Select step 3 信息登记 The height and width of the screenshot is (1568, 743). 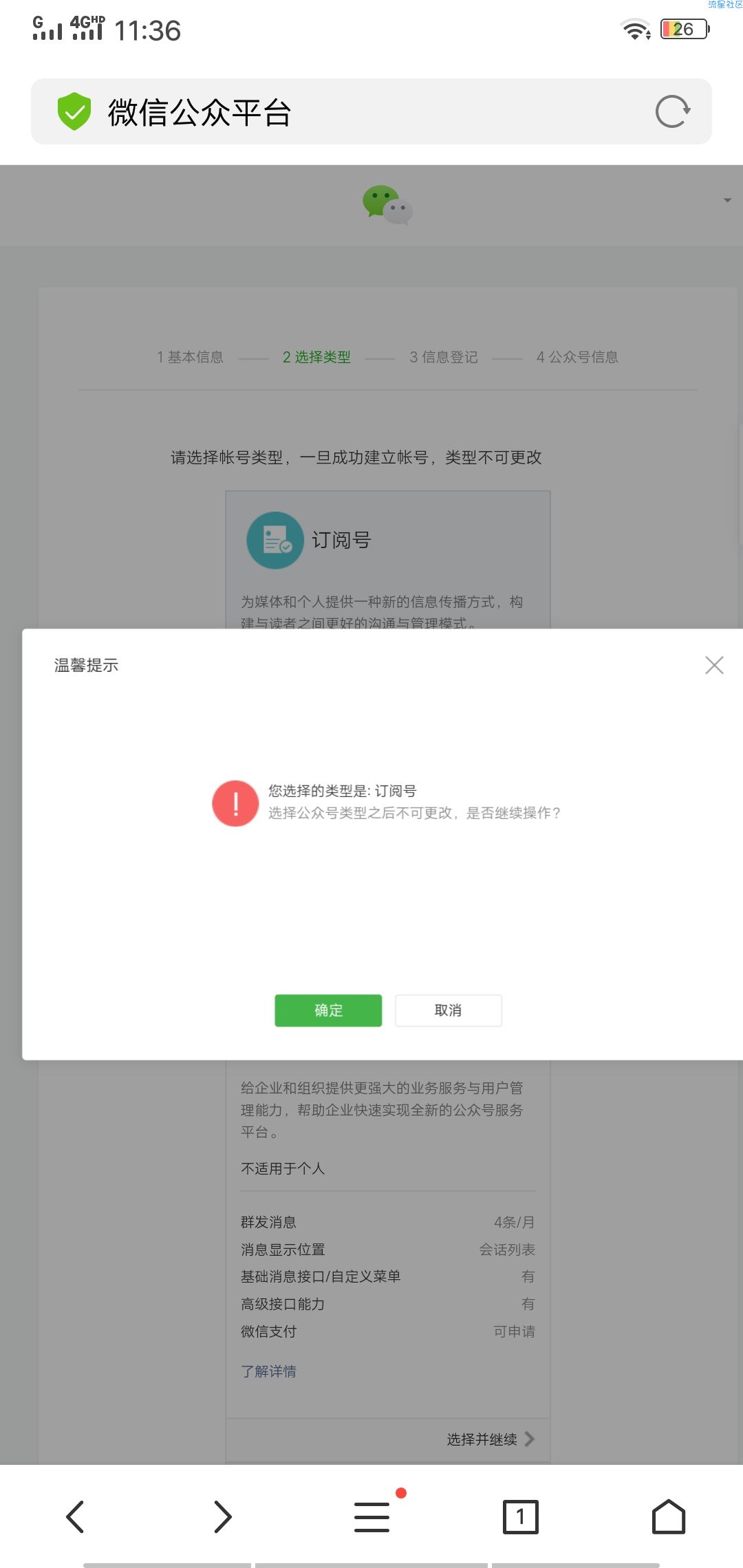pos(444,357)
